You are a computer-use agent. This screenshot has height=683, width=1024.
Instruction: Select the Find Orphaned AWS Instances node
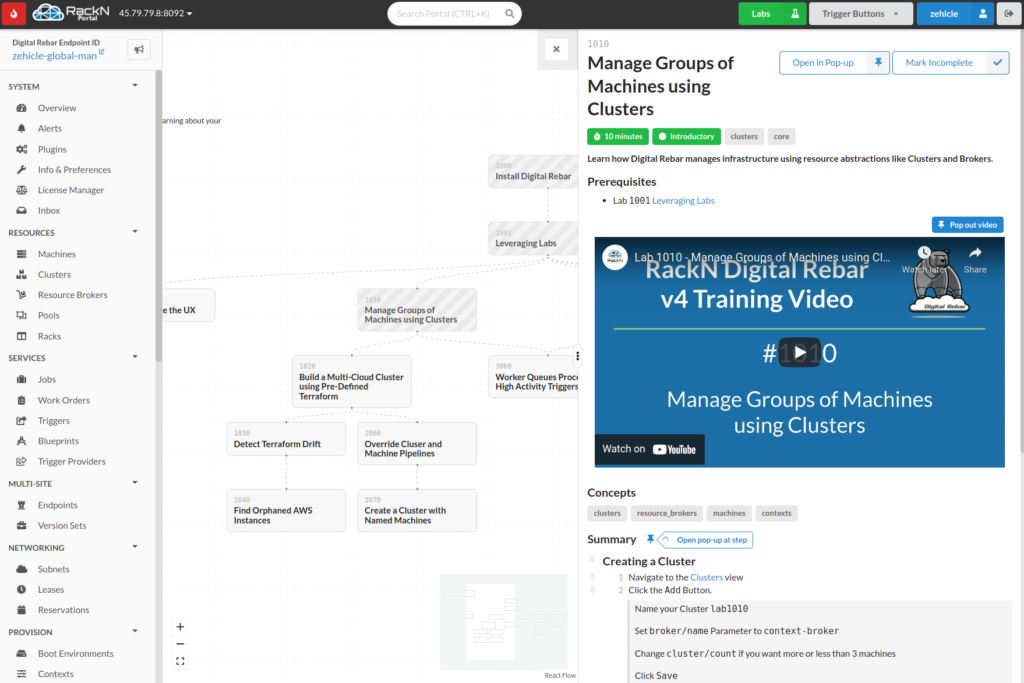pos(286,510)
